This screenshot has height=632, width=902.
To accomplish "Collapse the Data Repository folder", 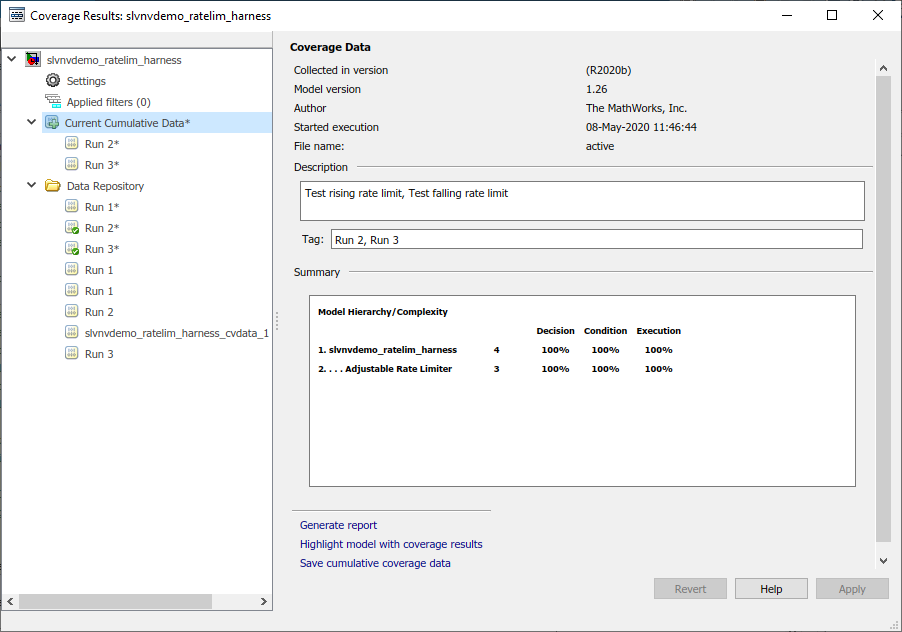I will pos(32,186).
